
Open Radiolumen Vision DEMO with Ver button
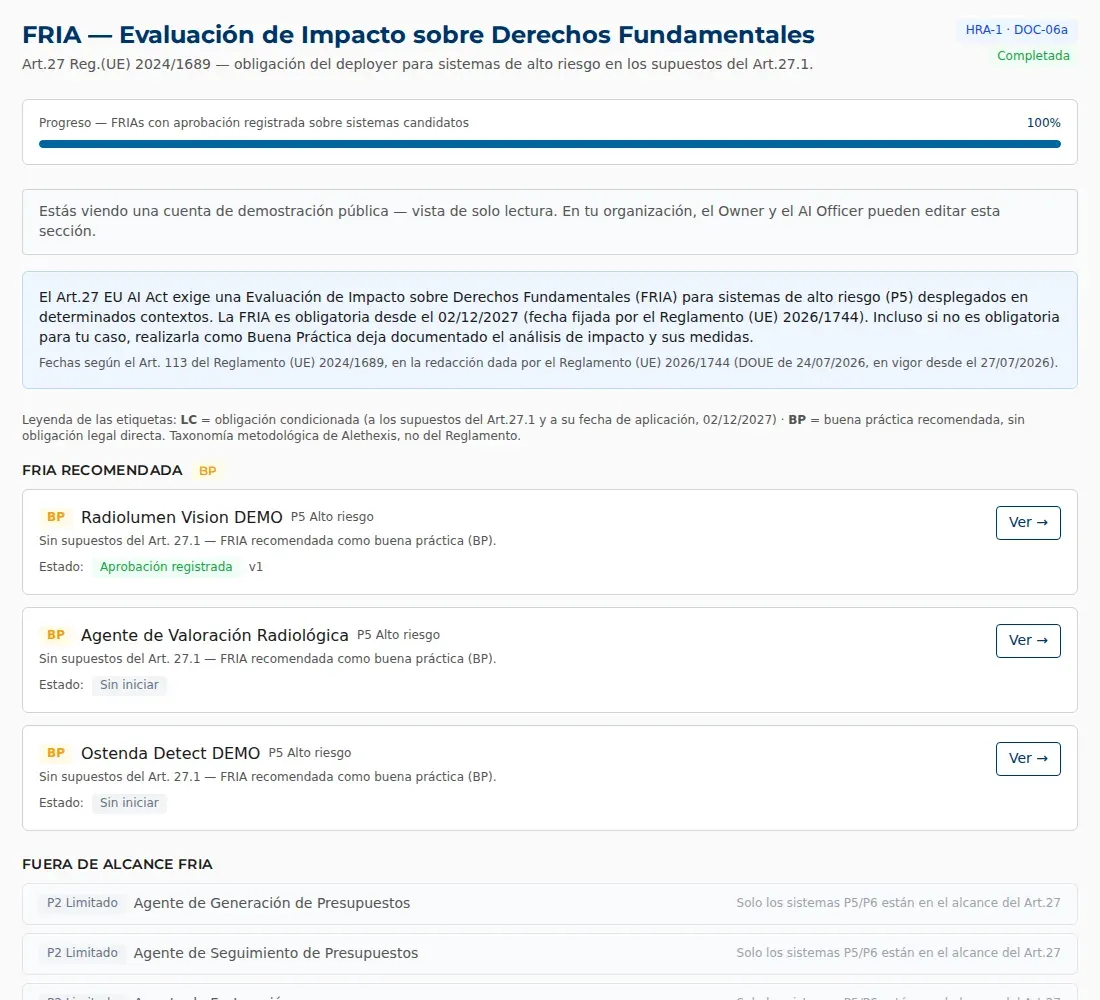point(1028,523)
